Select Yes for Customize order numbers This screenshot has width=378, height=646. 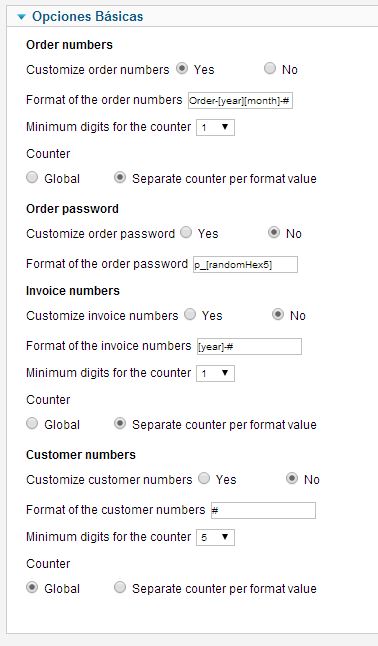(182, 68)
